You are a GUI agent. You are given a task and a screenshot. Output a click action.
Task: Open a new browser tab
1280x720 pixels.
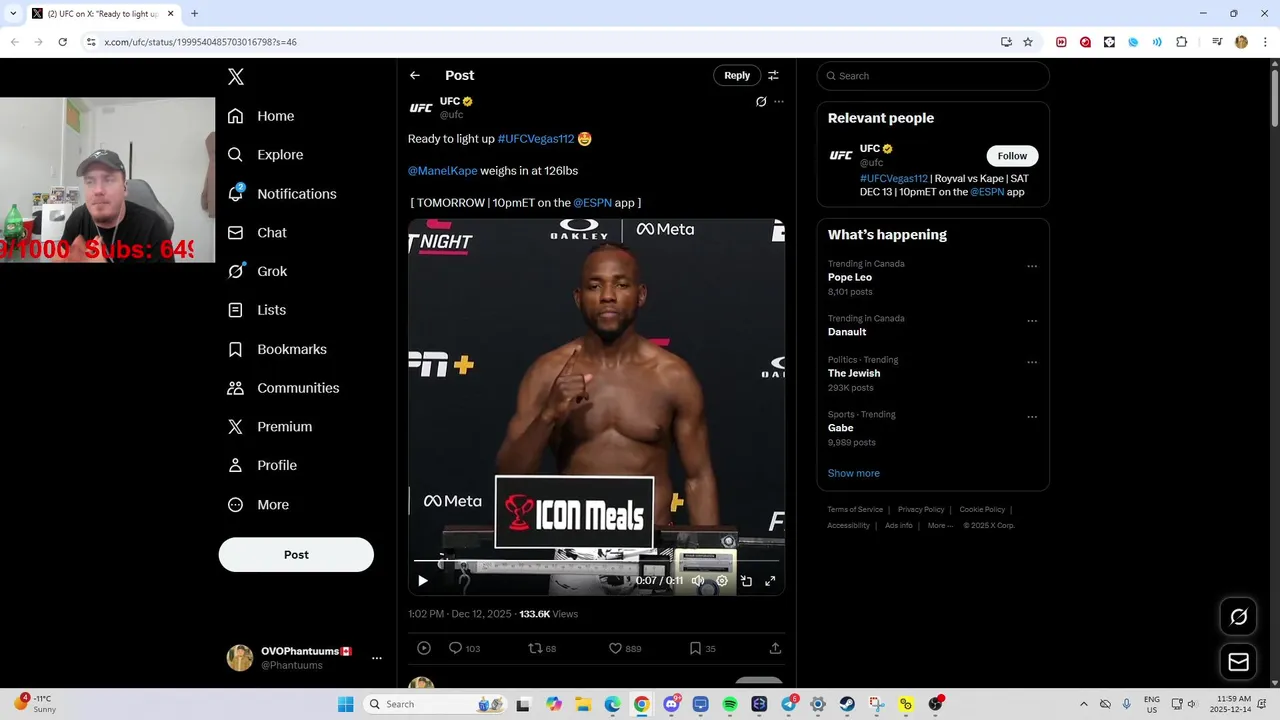coord(194,14)
